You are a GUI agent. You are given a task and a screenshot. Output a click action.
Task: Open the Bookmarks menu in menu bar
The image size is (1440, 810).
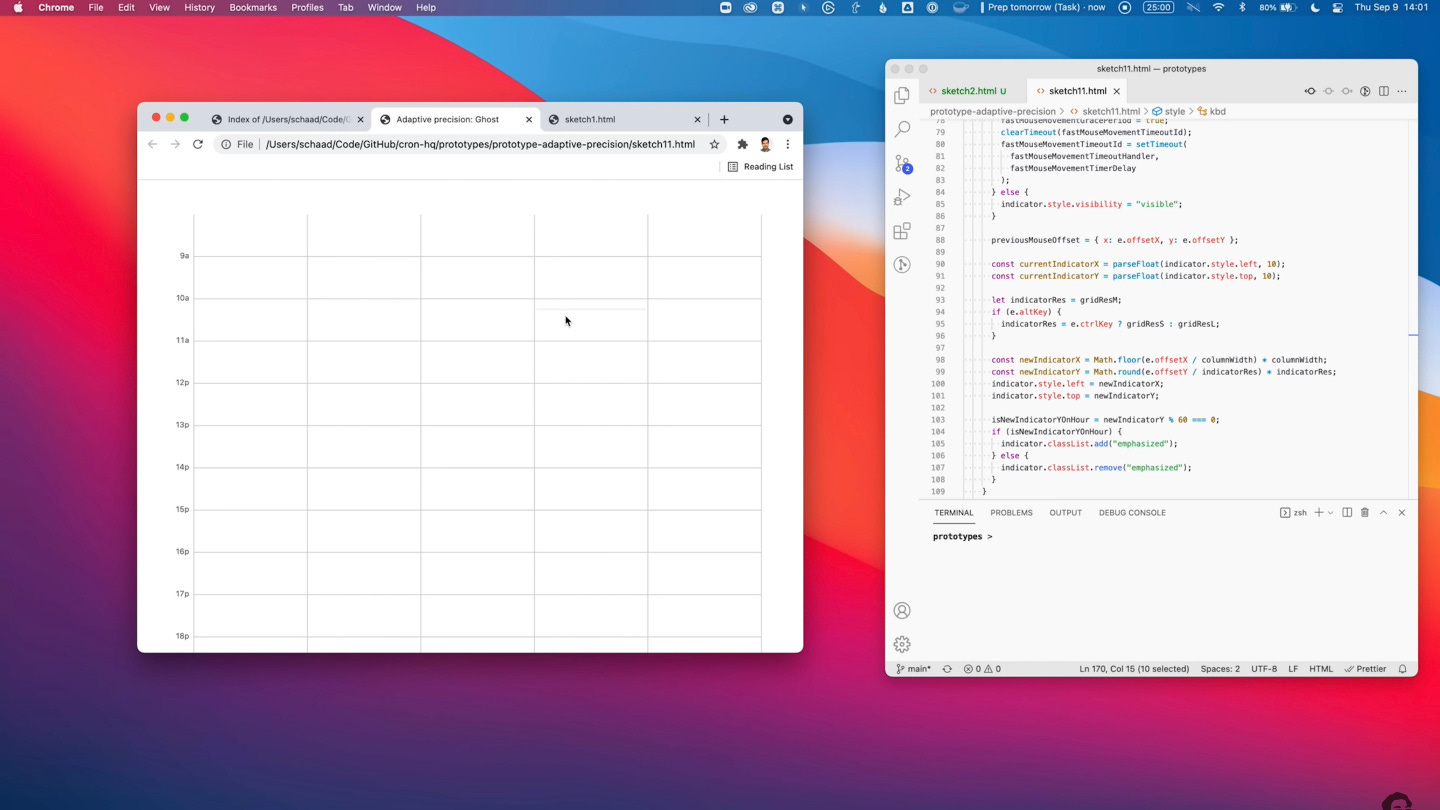point(253,7)
